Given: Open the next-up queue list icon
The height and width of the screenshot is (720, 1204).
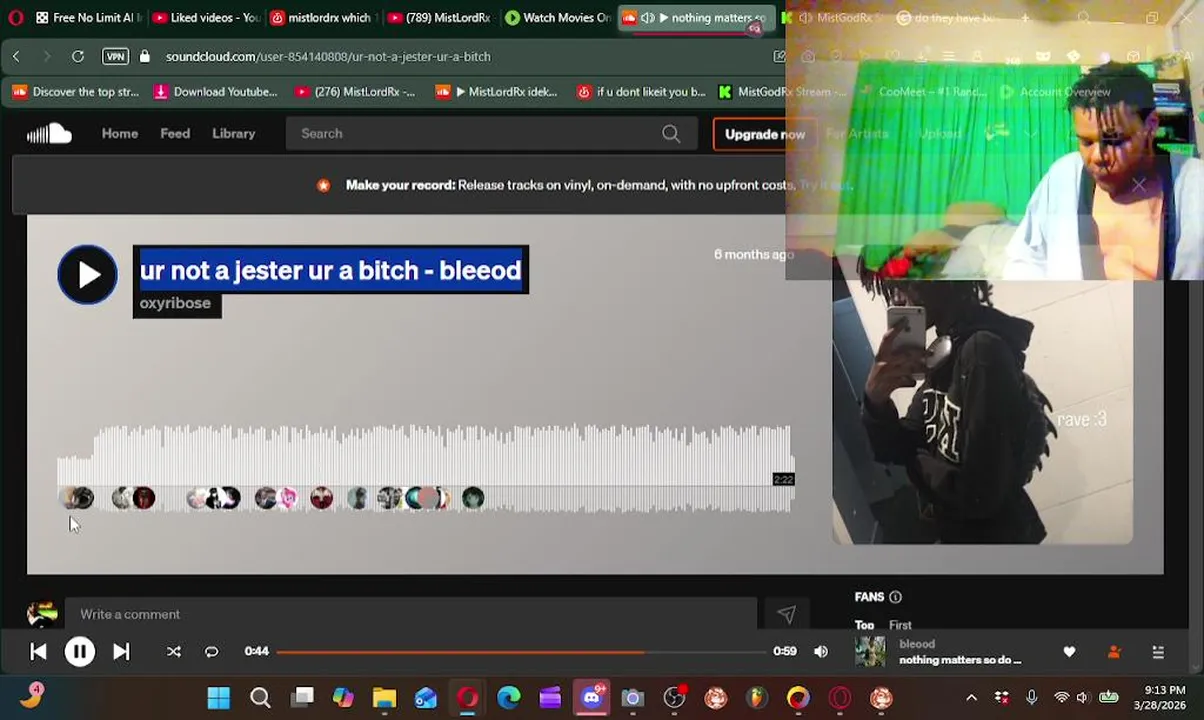Looking at the screenshot, I should (1158, 652).
